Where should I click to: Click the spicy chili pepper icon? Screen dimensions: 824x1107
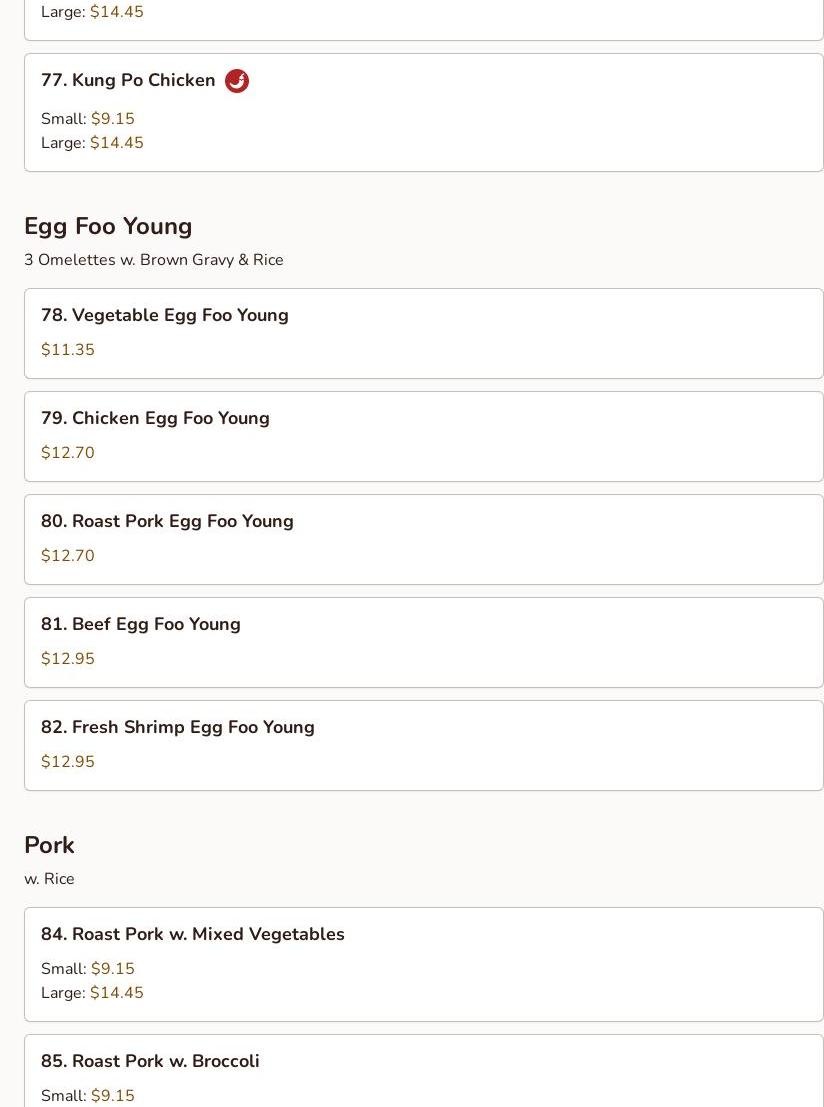click(237, 81)
